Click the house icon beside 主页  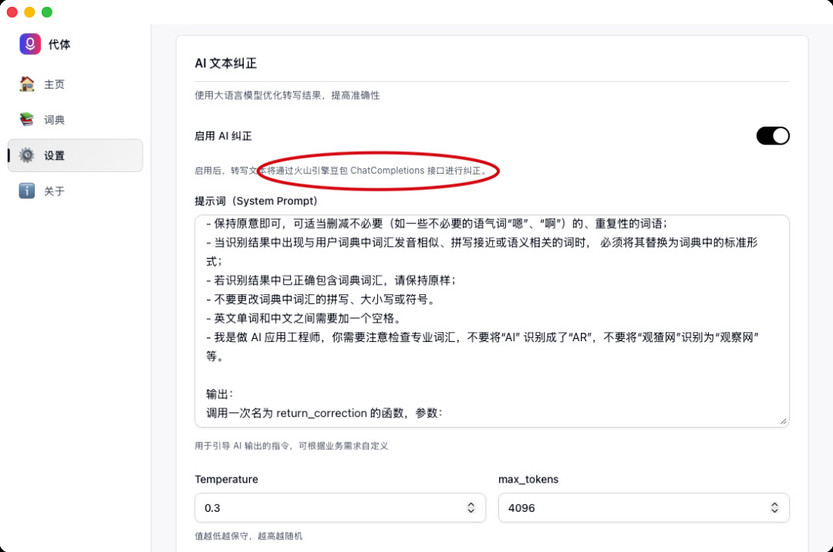click(27, 84)
